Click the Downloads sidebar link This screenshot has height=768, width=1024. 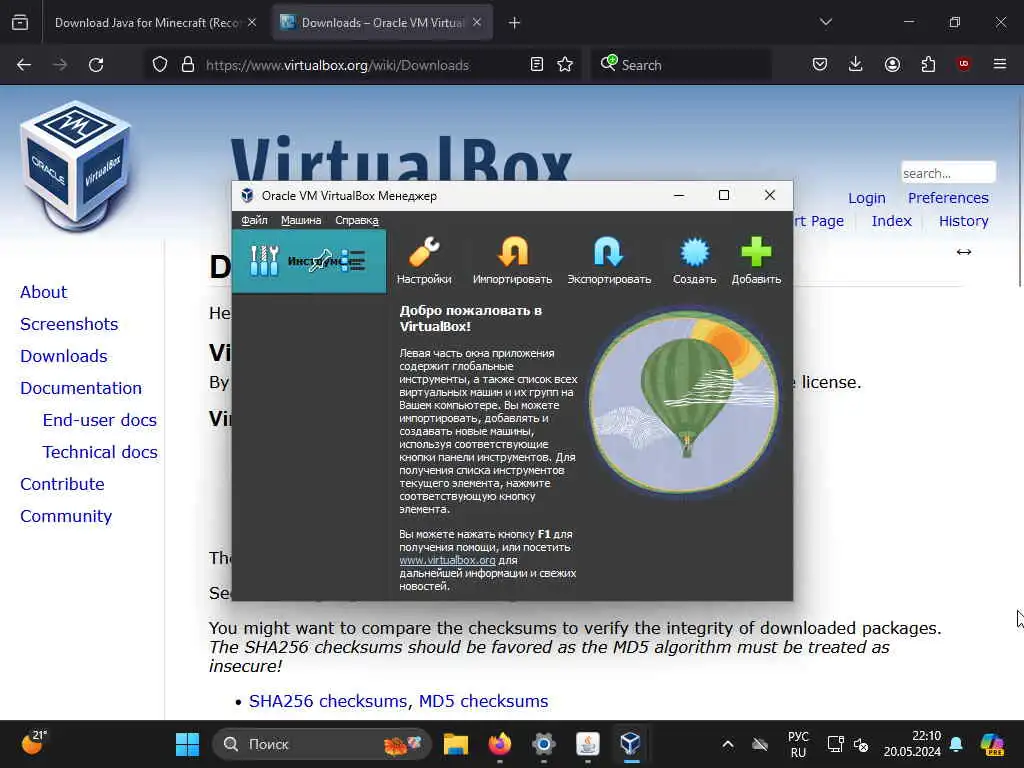point(64,356)
